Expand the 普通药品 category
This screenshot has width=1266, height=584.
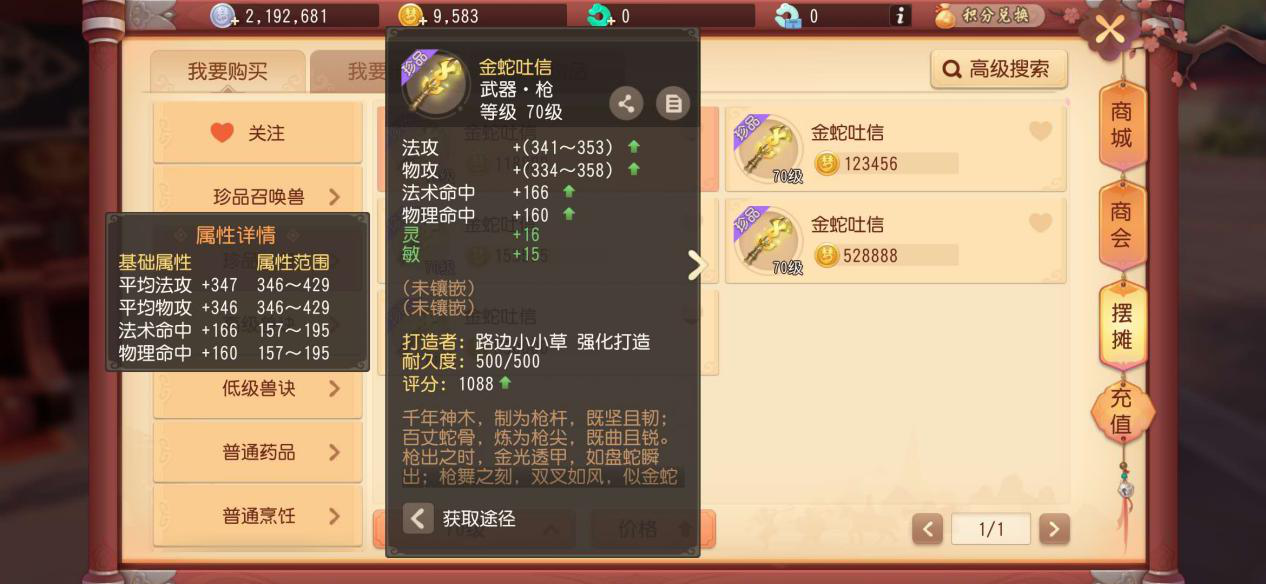click(x=257, y=452)
